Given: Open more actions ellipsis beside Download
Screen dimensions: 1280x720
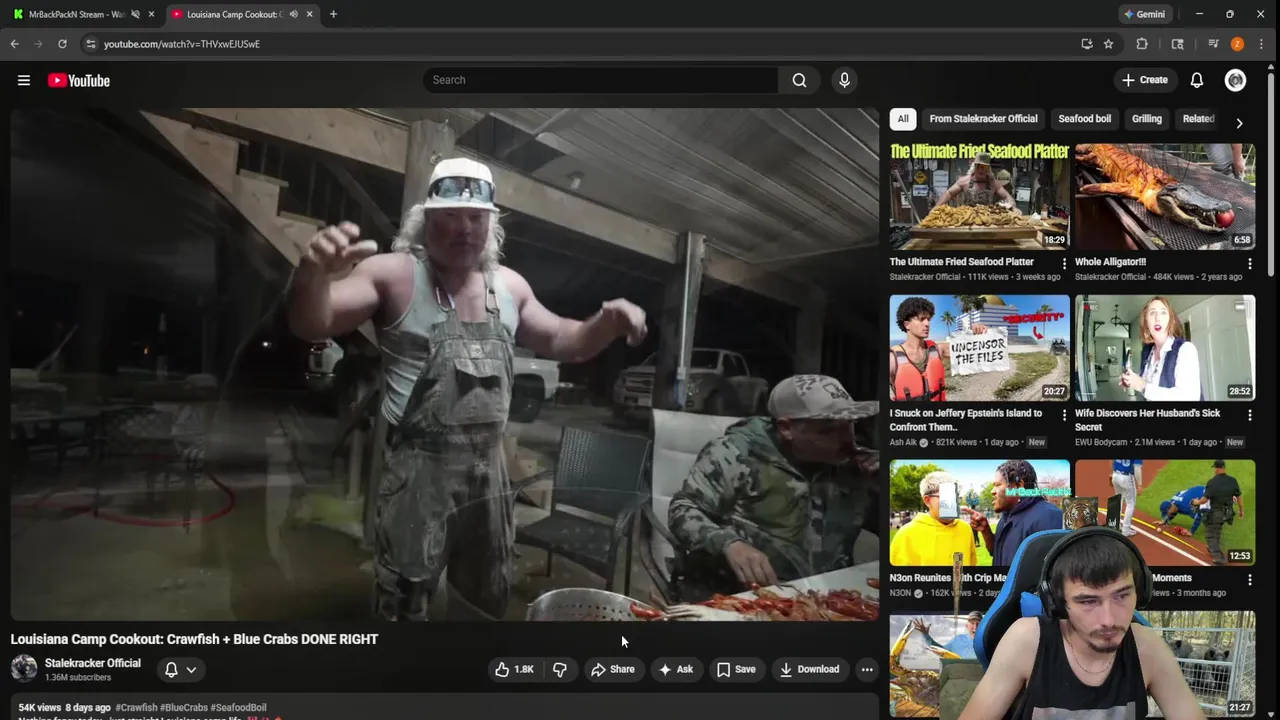Looking at the screenshot, I should 867,669.
